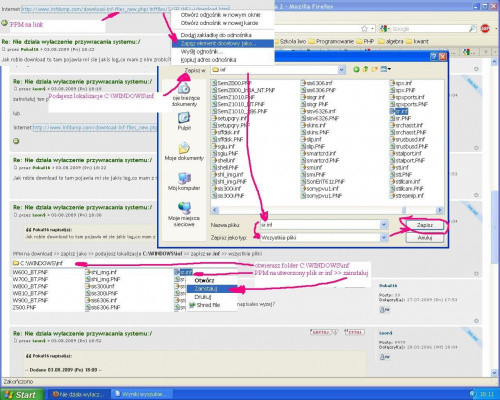Select Pulpit in the dialog places bar

pyautogui.click(x=184, y=121)
